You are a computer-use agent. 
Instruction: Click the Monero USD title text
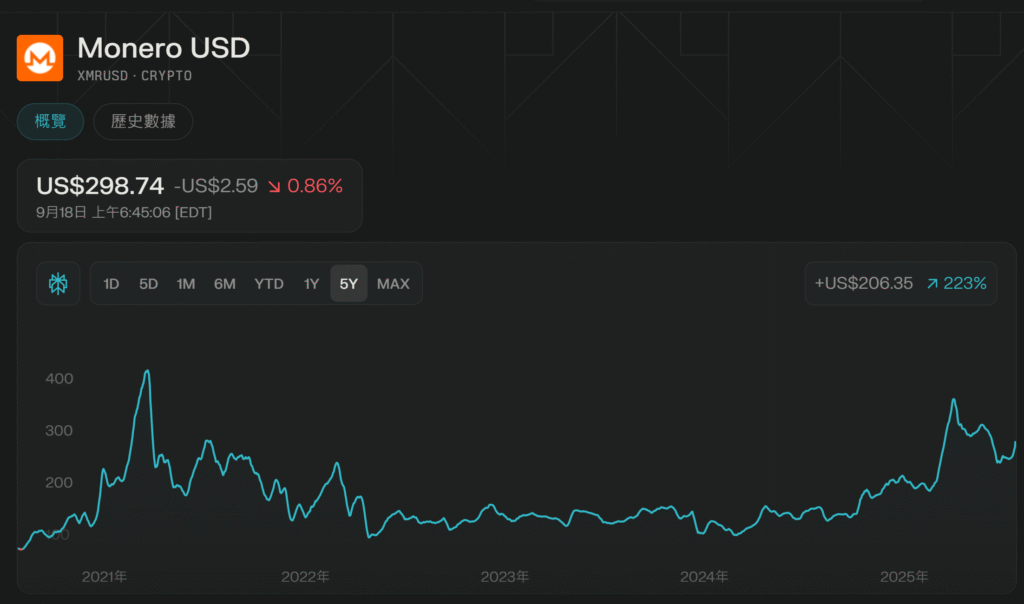pos(163,47)
